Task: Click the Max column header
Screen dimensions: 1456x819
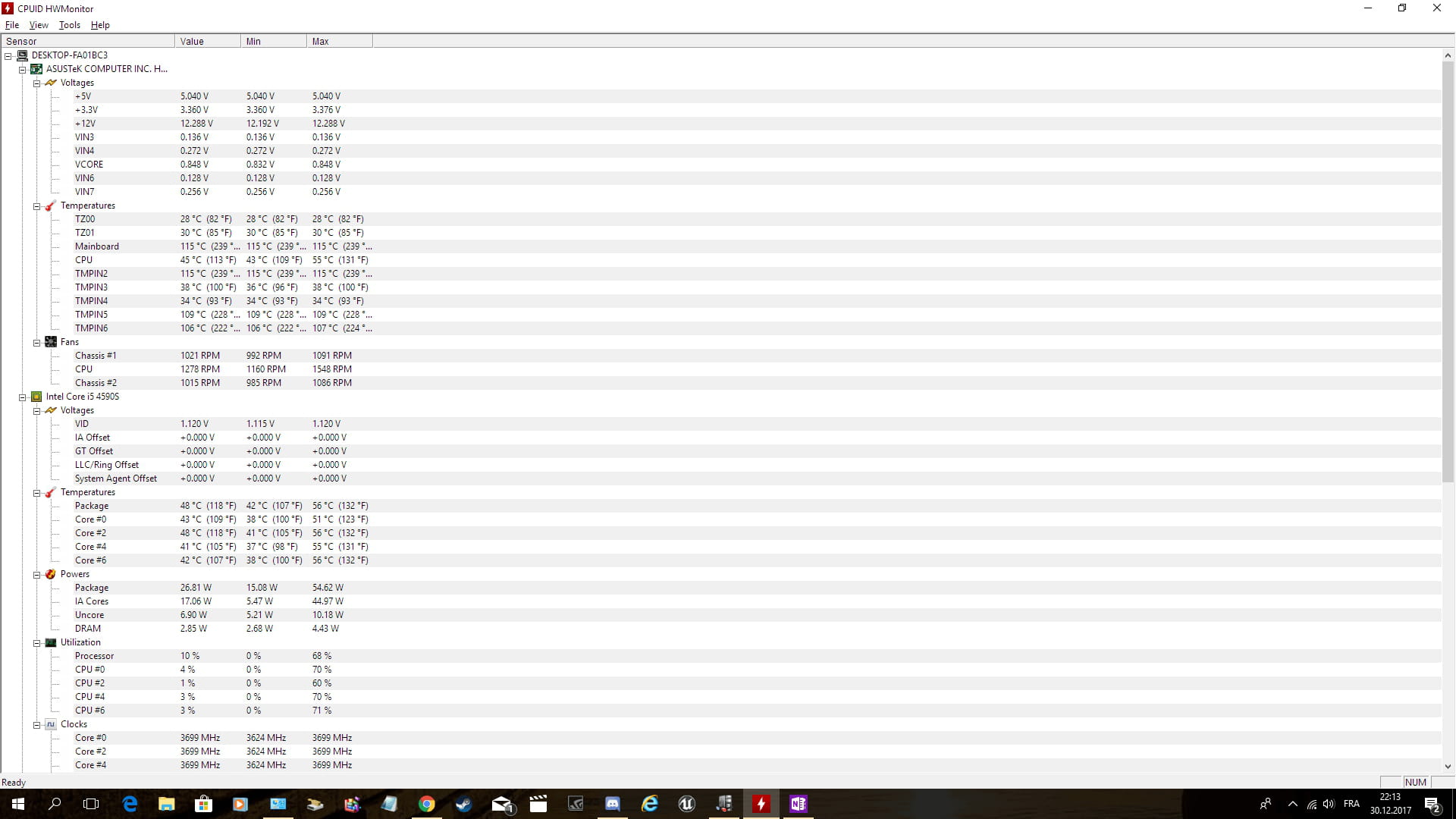Action: coord(339,42)
